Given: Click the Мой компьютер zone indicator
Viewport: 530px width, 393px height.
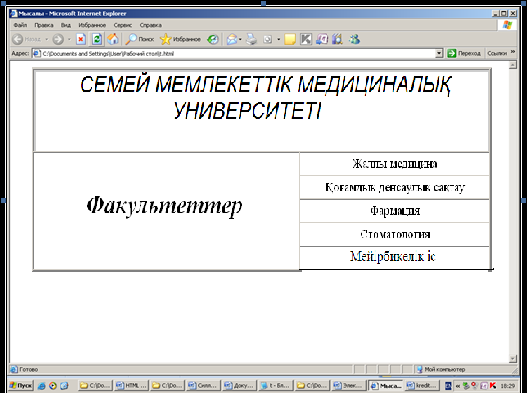Looking at the screenshot, I should point(441,369).
